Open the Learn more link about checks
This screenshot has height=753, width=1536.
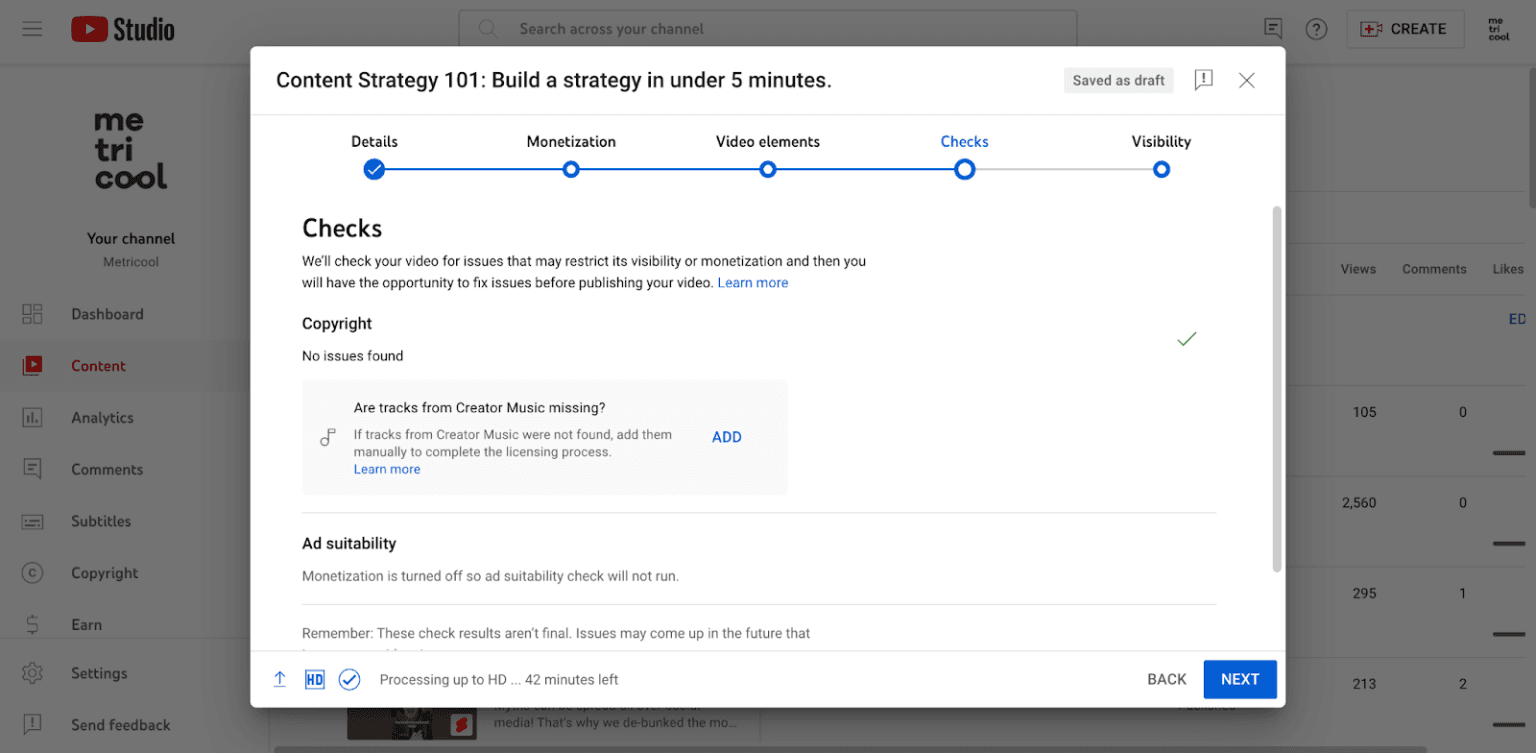point(752,282)
